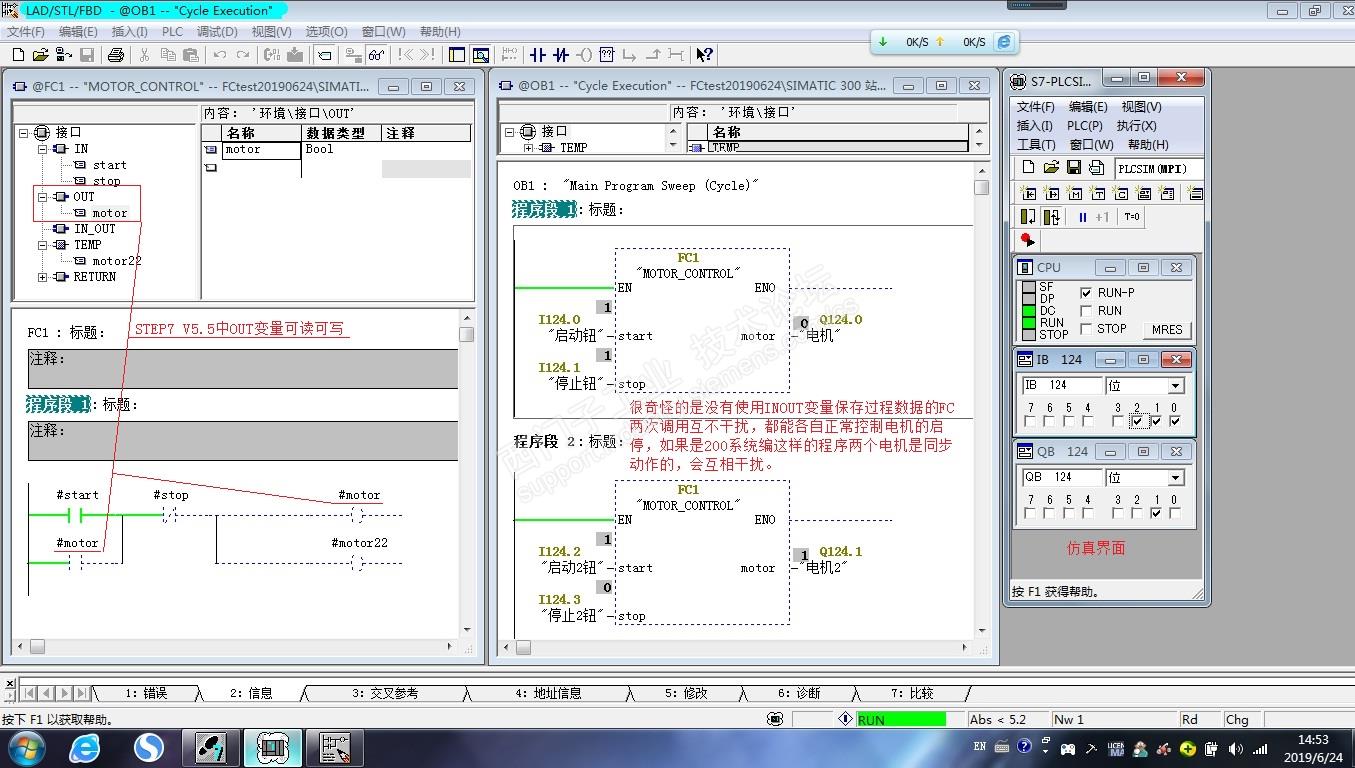Click the Close branch toolbar icon

pos(653,55)
